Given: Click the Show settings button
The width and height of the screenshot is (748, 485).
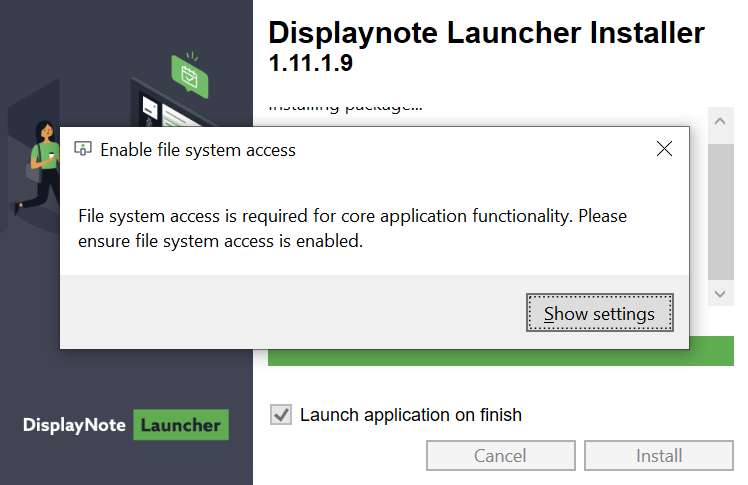Looking at the screenshot, I should tap(600, 312).
